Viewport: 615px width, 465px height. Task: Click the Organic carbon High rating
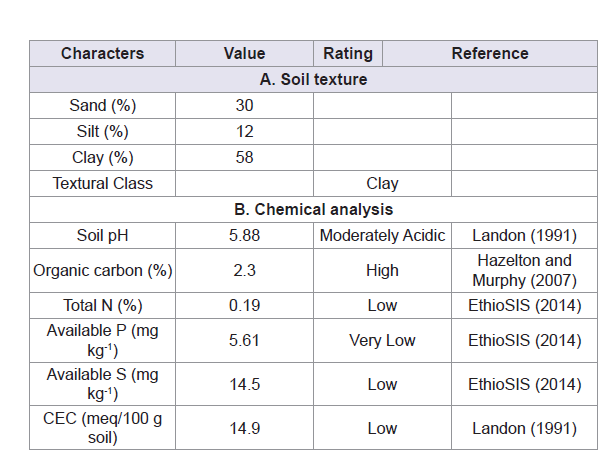[382, 270]
